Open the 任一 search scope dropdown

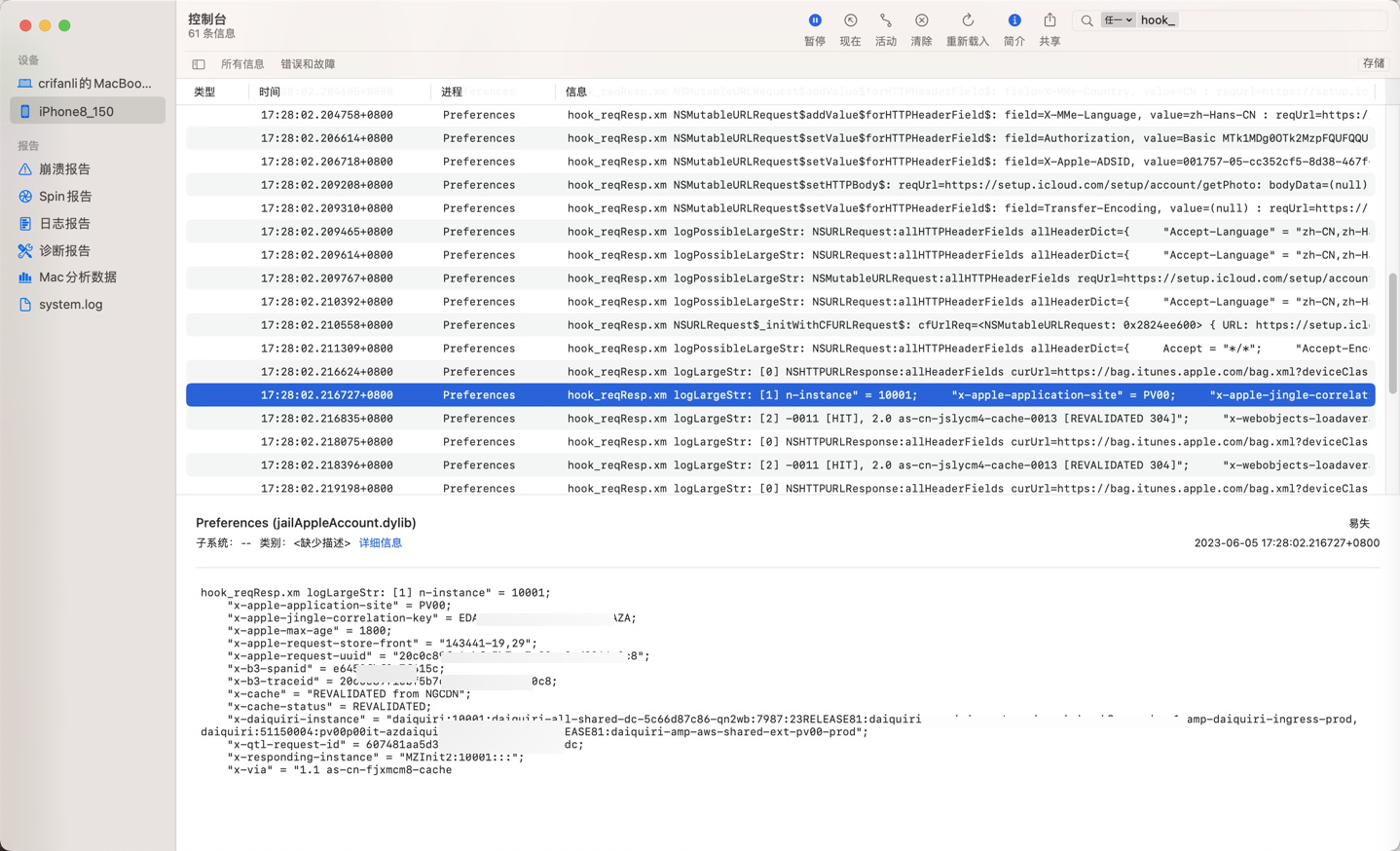[x=1118, y=20]
